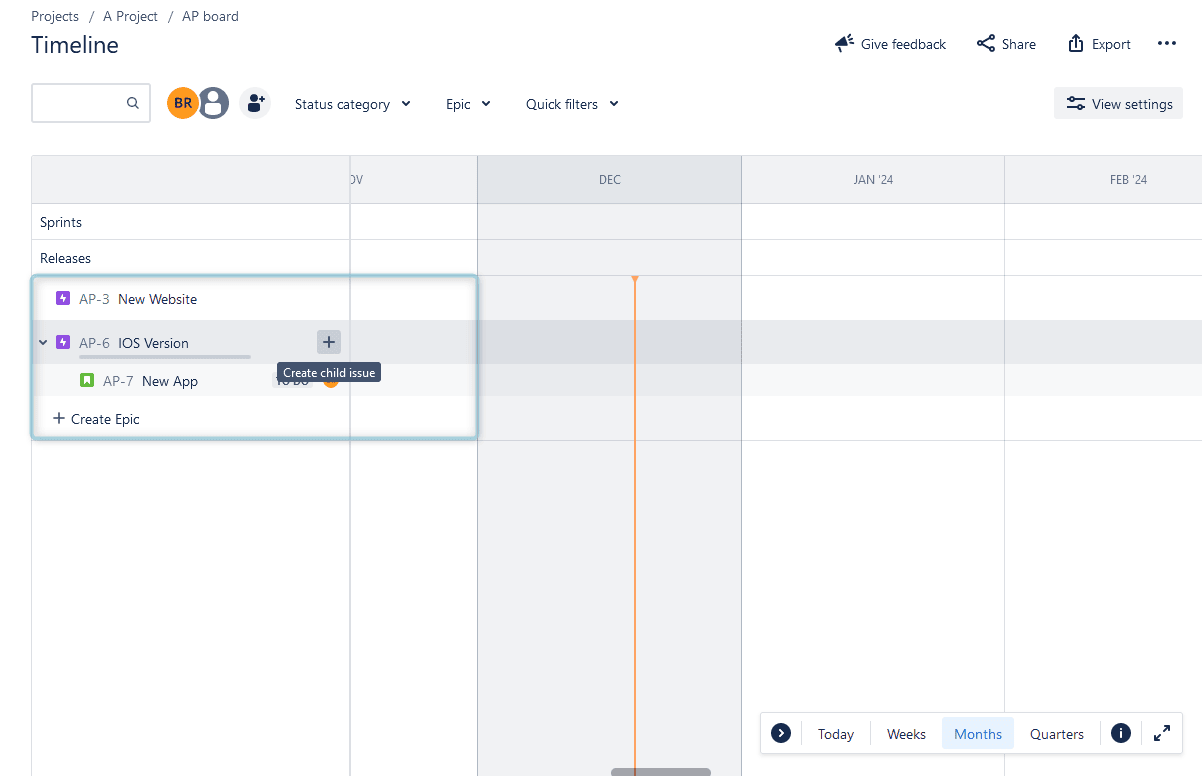Select the Create child issue plus button
Screen dimensions: 1202x776
[x=328, y=342]
